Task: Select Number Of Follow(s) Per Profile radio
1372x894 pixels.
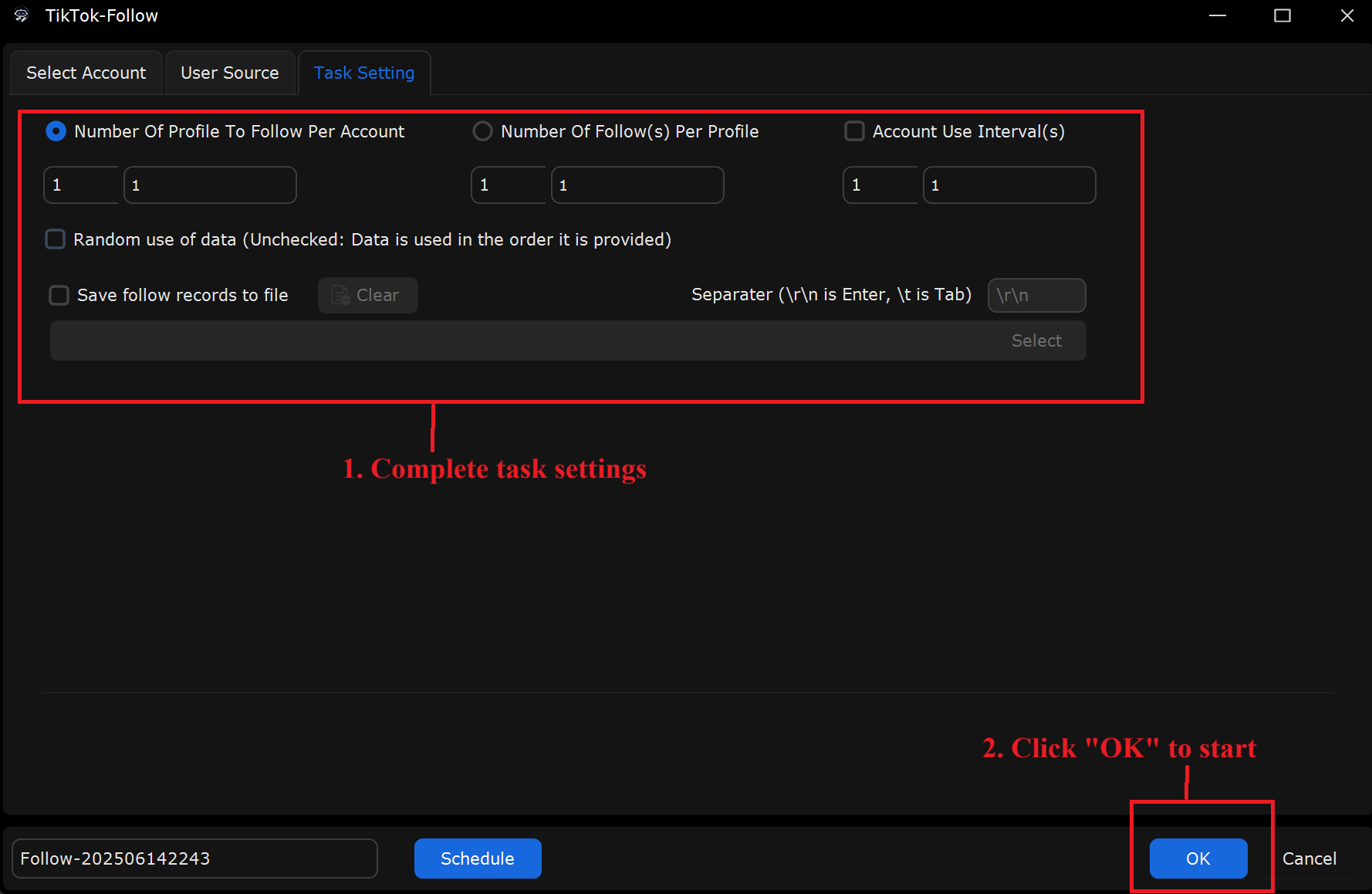Action: [x=483, y=131]
